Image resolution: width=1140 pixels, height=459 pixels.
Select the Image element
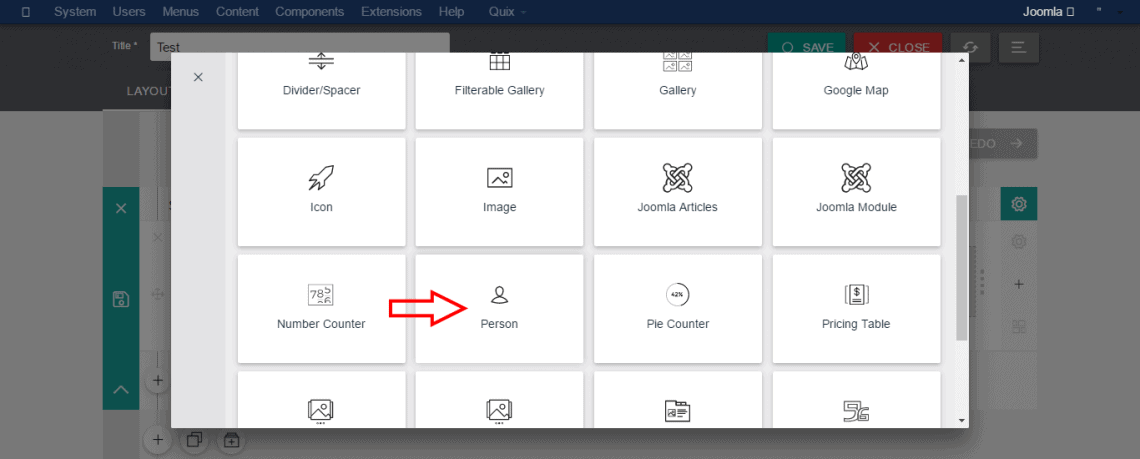point(499,191)
